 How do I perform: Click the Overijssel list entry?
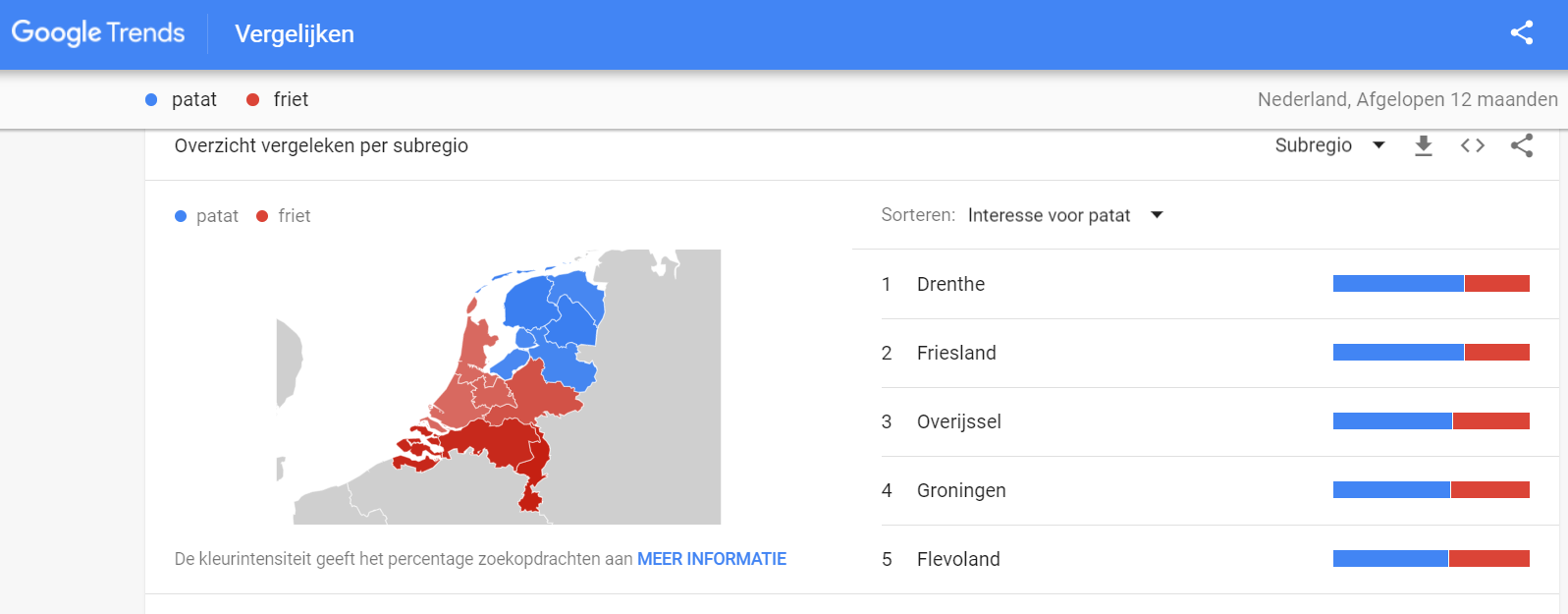coord(958,421)
